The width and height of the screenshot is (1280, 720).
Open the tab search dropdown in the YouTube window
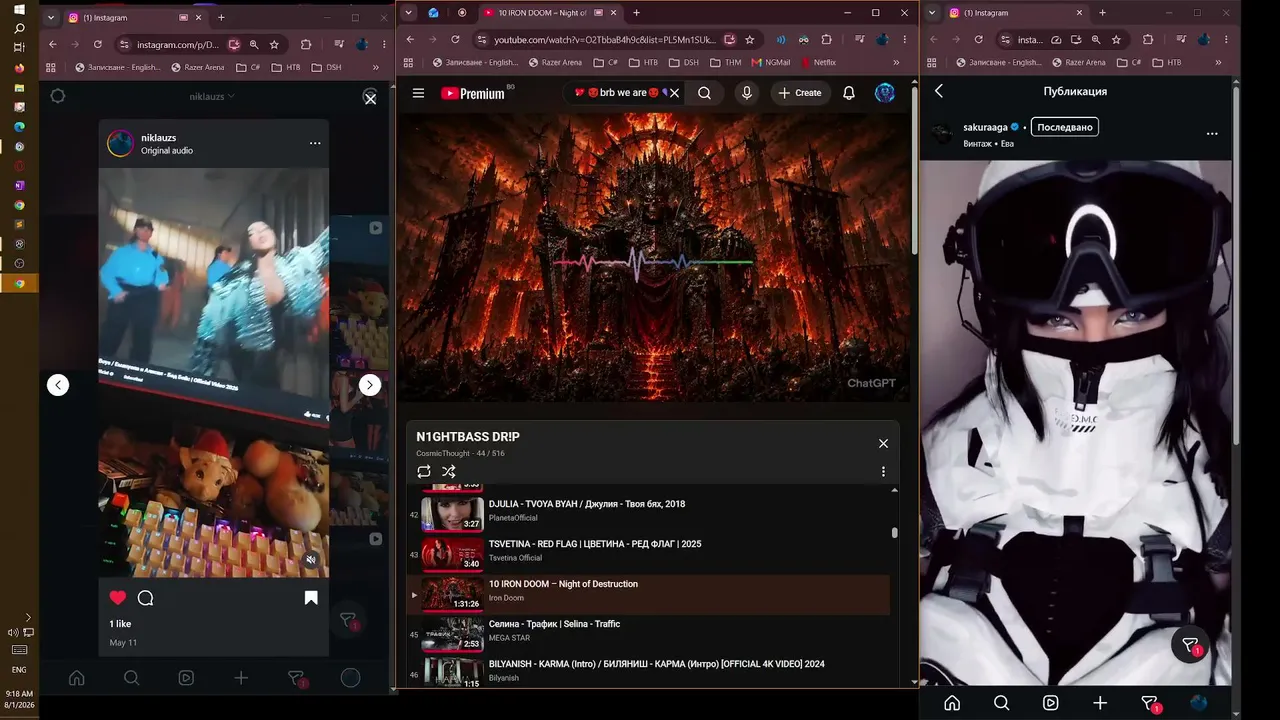click(x=408, y=13)
